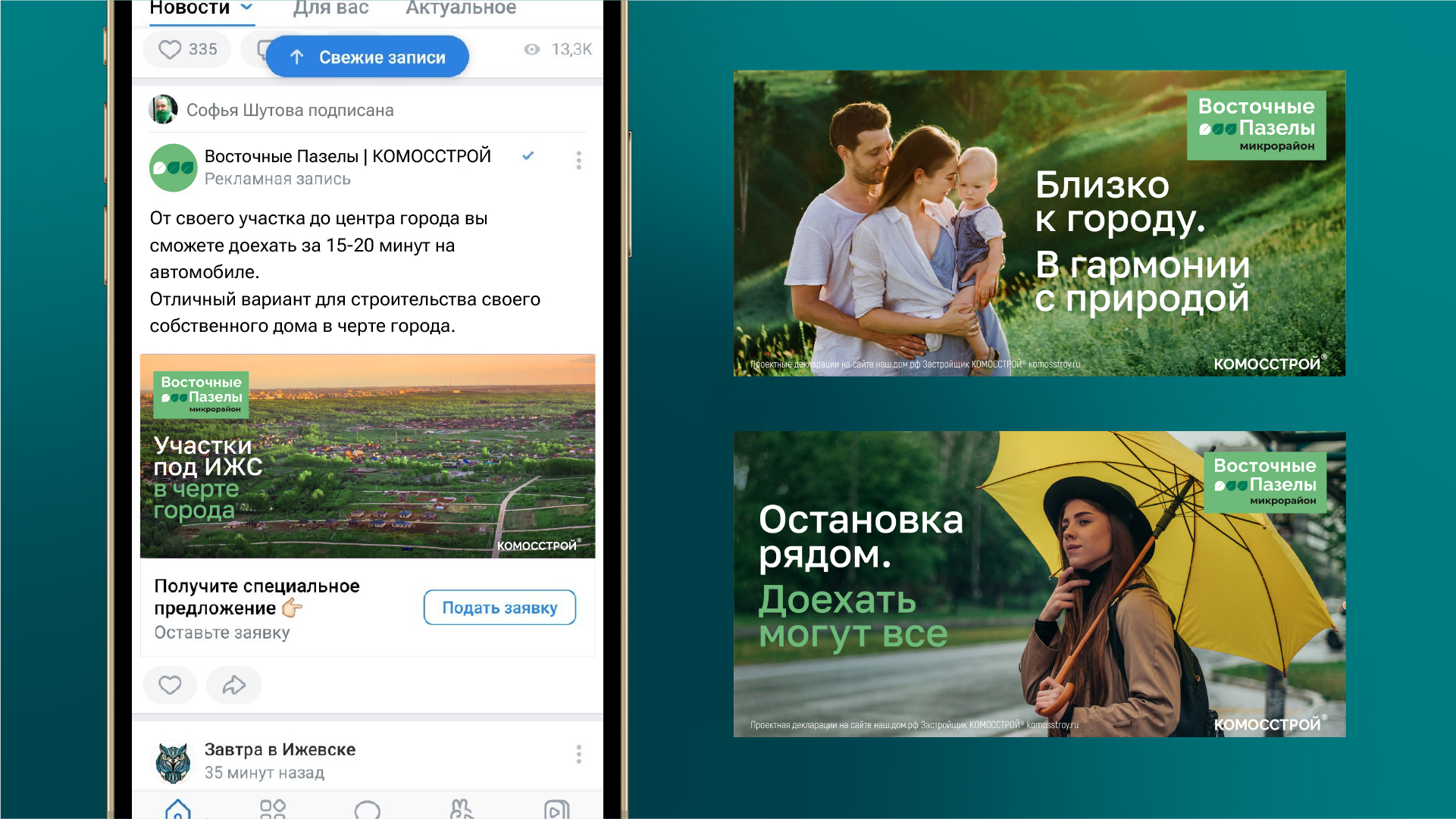The height and width of the screenshot is (819, 1456).
Task: Select the yellow umbrella Остановка рядом banner
Action: (1039, 584)
